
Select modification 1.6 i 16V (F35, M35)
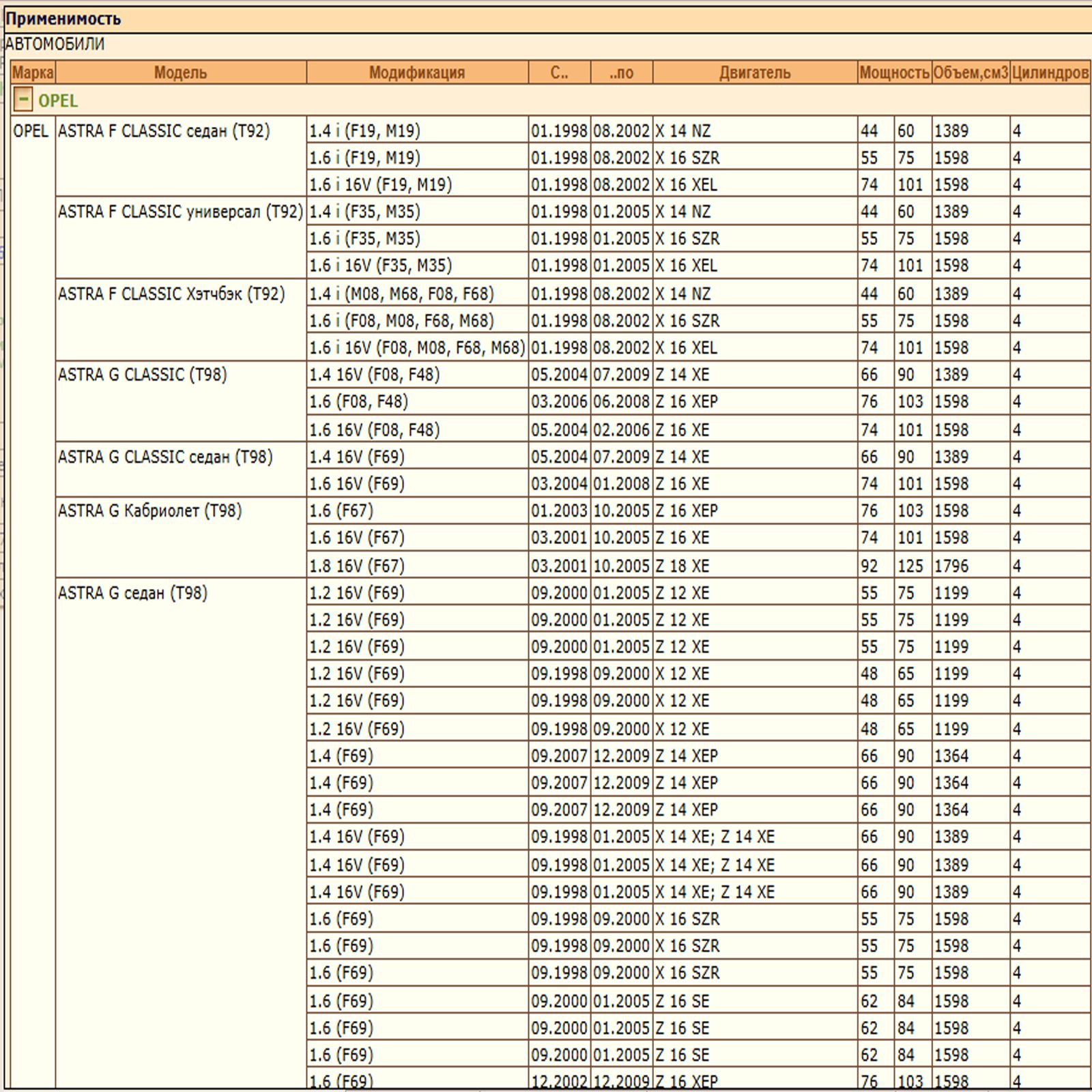417,265
